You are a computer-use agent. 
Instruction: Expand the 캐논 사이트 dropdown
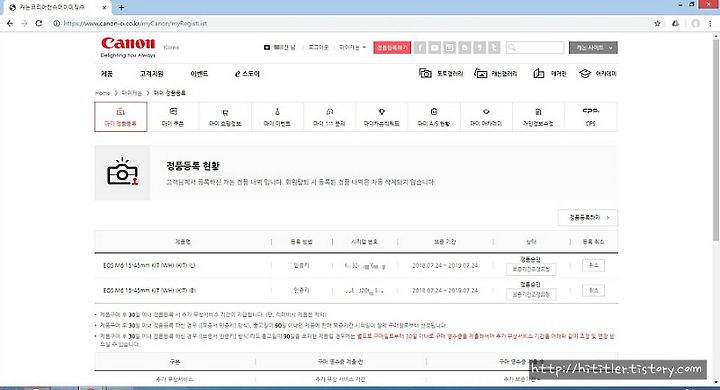[593, 47]
